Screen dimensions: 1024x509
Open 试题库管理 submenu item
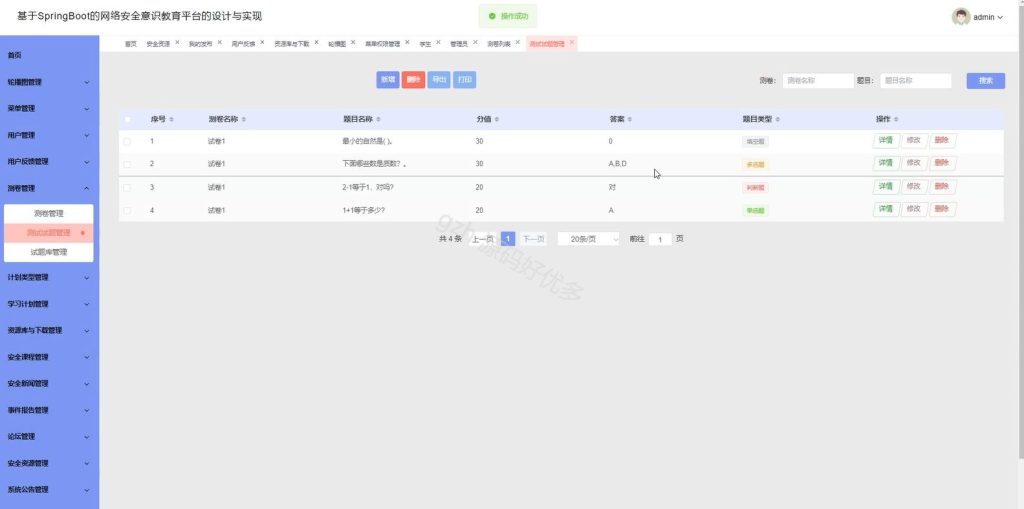click(49, 252)
